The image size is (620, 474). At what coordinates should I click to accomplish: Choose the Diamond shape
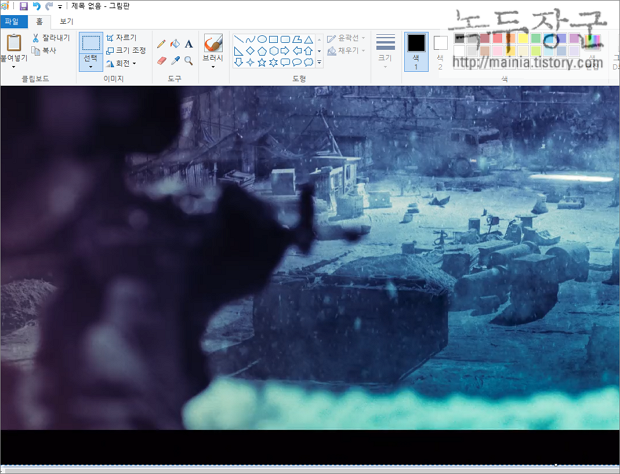point(250,51)
